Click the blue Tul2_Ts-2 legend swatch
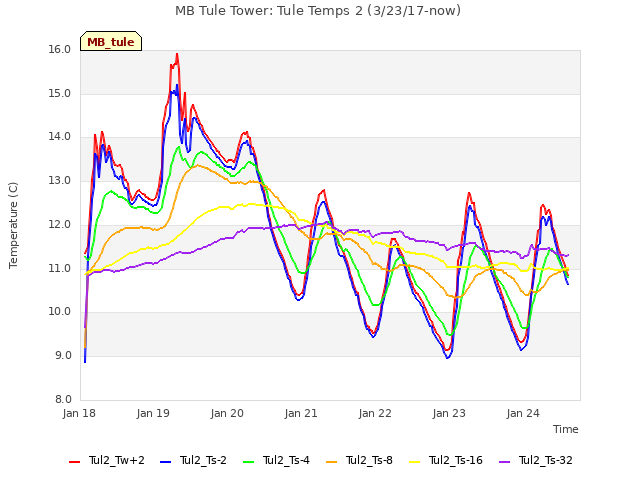 pyautogui.click(x=165, y=462)
